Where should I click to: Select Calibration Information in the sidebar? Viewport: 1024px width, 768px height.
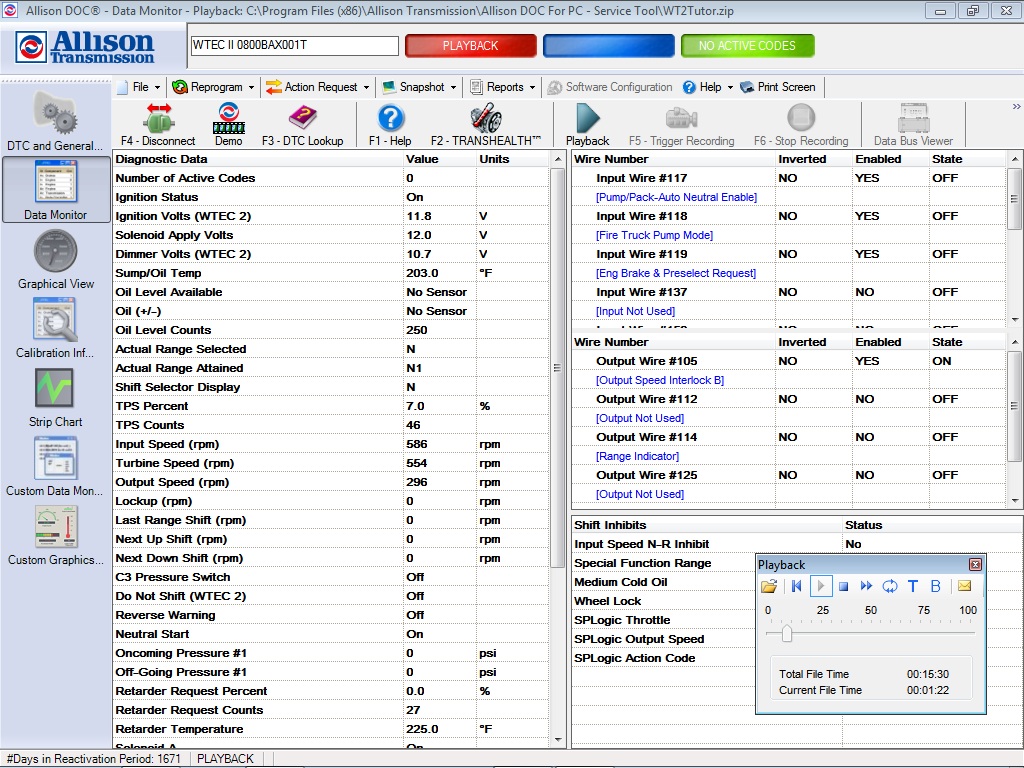pos(55,325)
